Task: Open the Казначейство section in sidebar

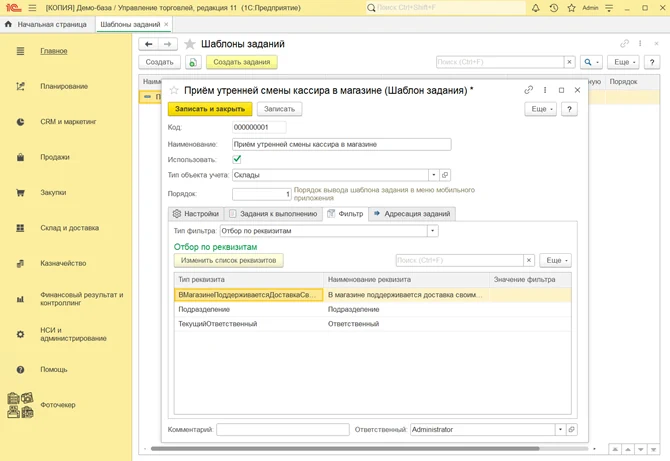Action: 61,264
